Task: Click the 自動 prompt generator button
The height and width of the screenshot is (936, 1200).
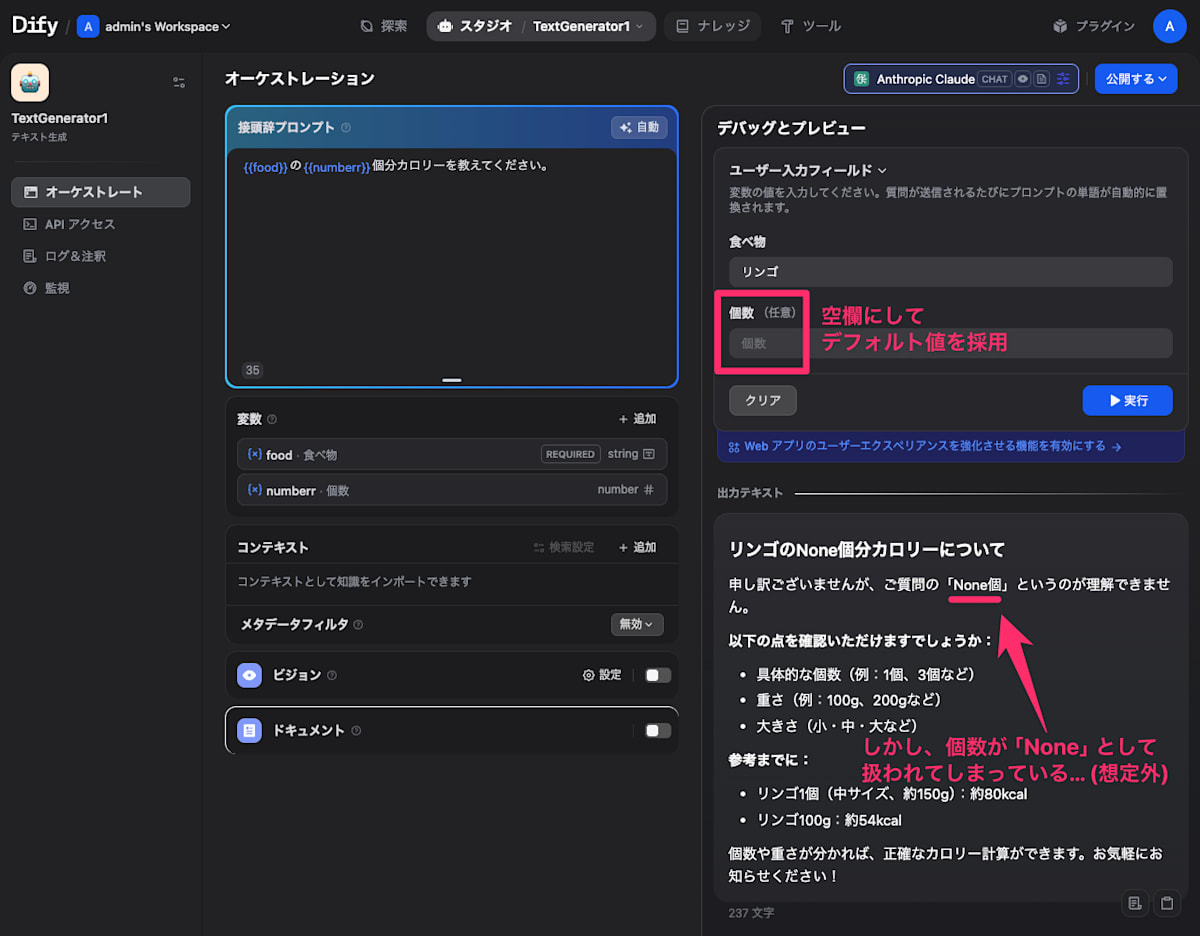Action: pos(639,127)
